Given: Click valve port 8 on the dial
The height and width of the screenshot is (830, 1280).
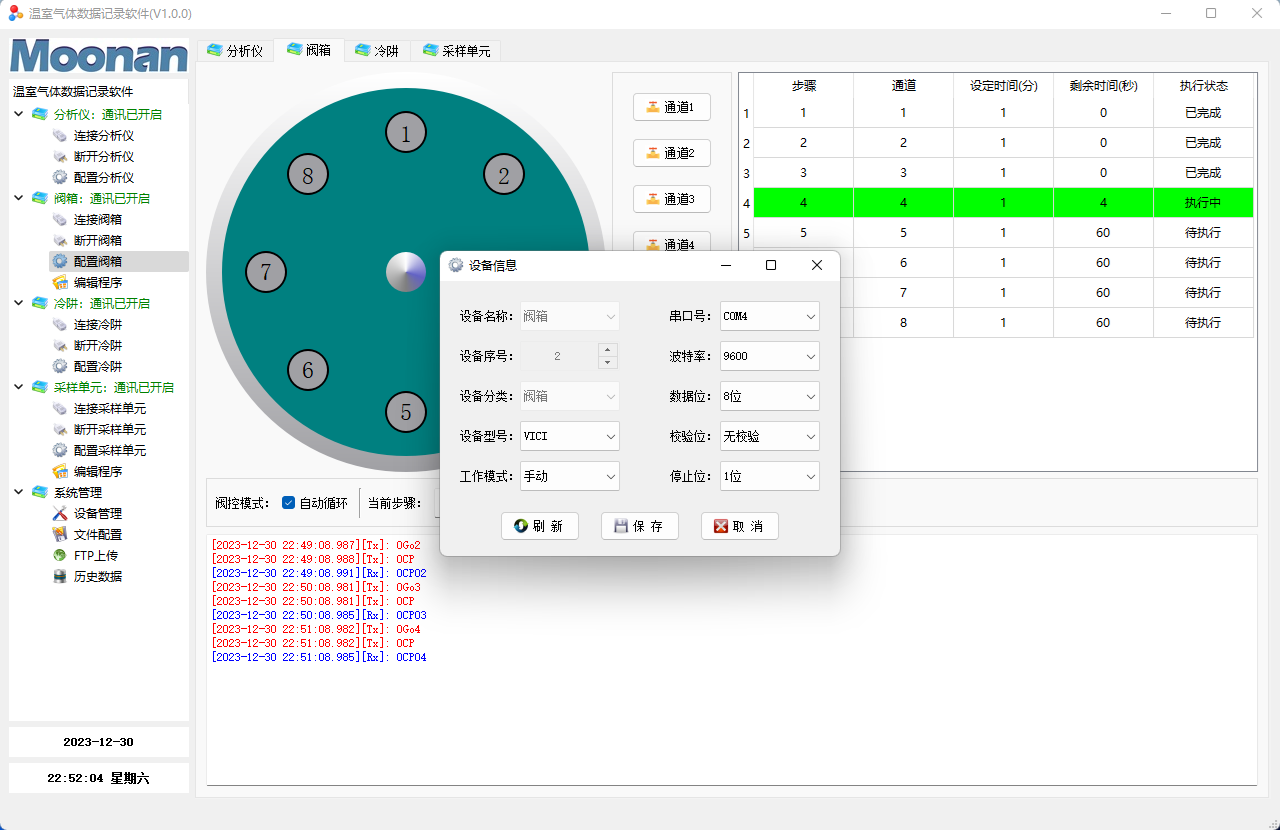Looking at the screenshot, I should click(x=308, y=175).
